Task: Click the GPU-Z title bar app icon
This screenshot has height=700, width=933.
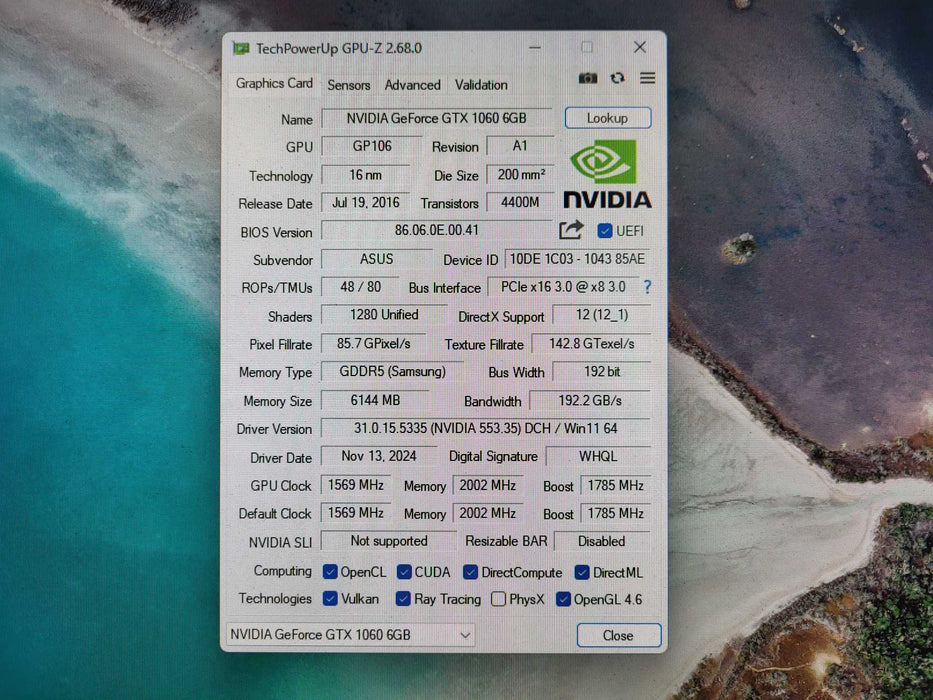Action: [240, 48]
